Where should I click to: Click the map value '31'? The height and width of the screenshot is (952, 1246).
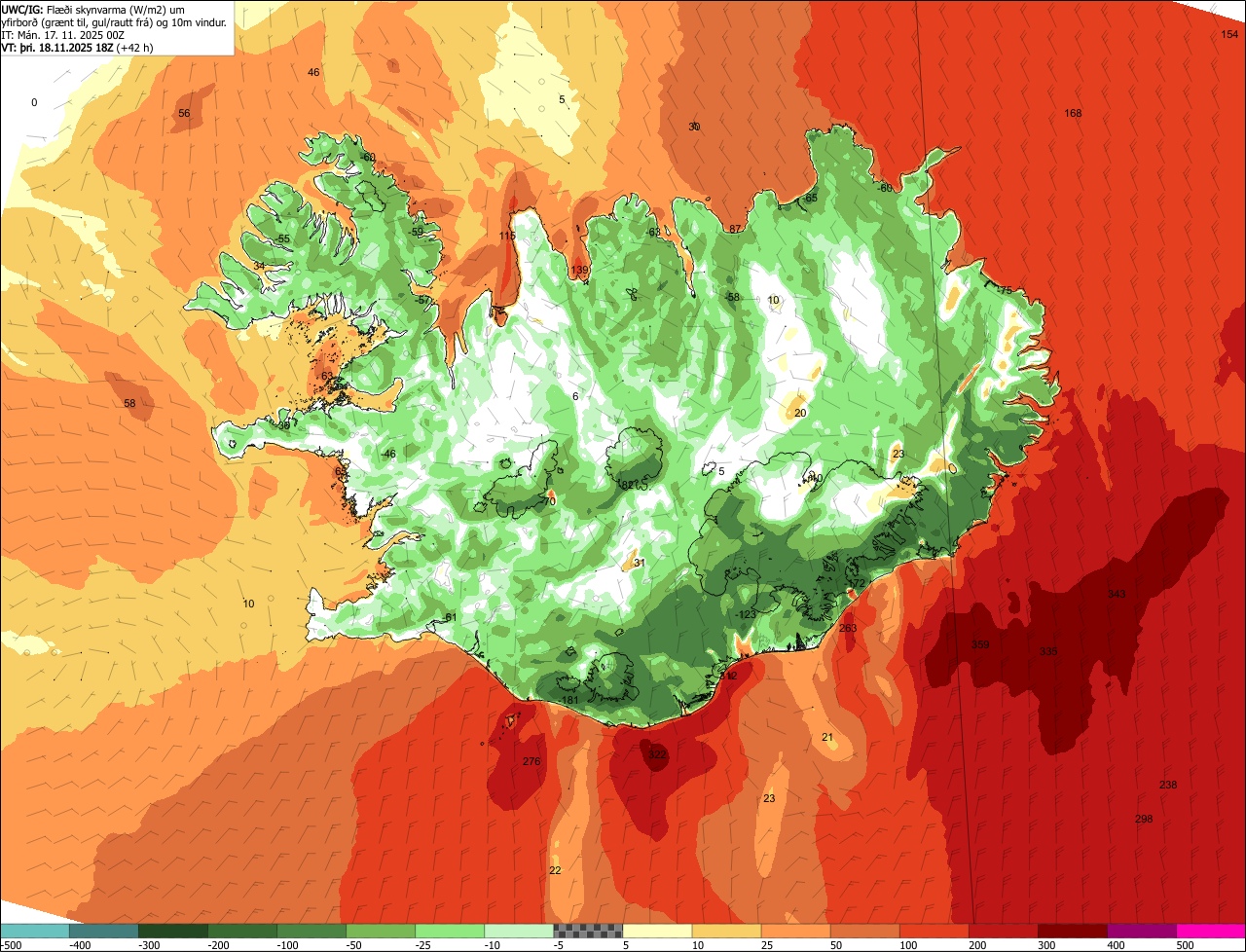[640, 563]
